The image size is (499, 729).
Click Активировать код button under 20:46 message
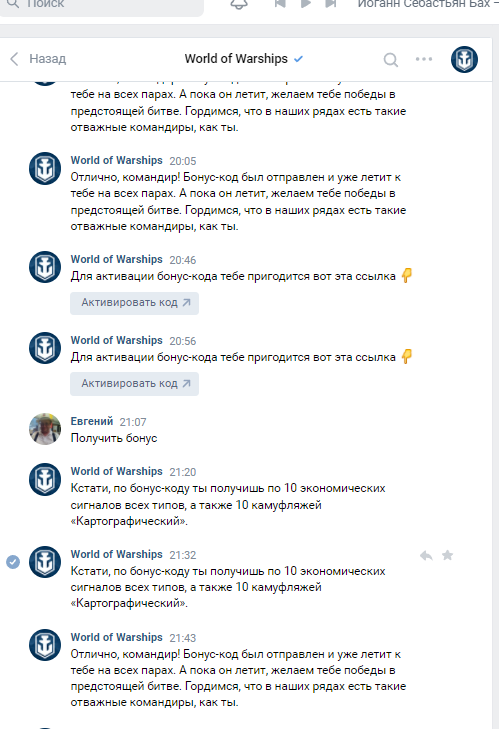134,303
